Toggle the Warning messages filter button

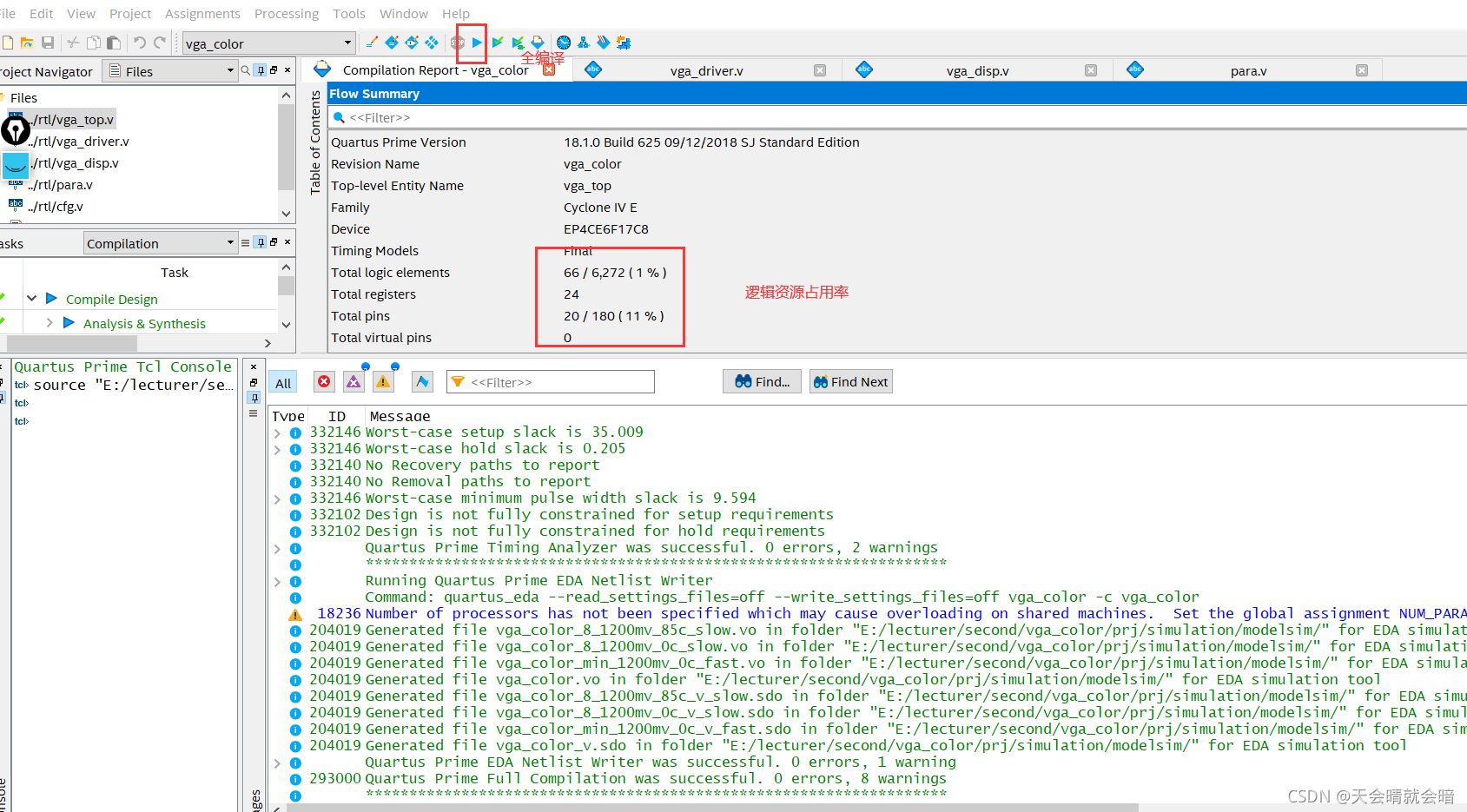point(383,381)
